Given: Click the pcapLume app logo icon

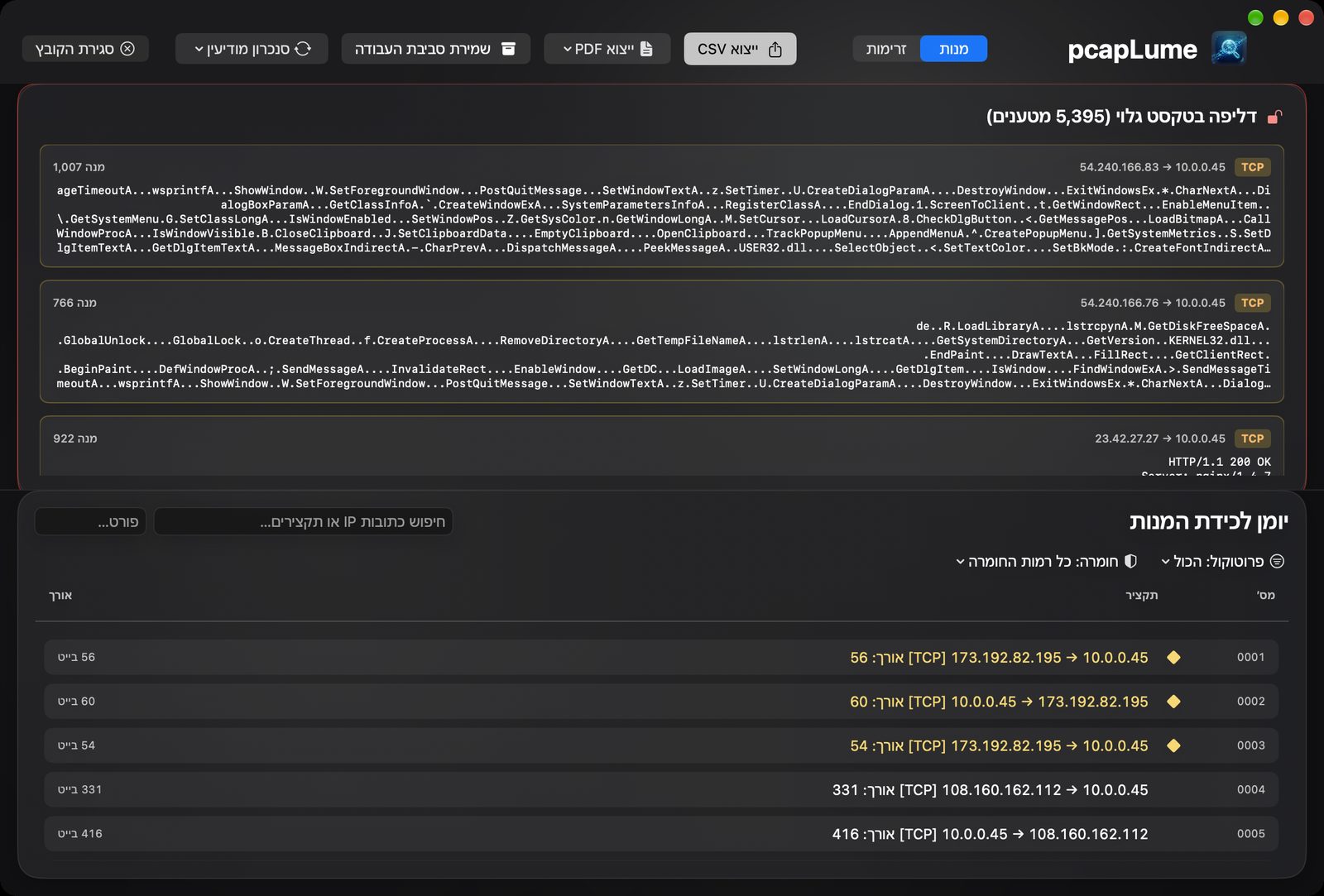Looking at the screenshot, I should click(x=1229, y=49).
